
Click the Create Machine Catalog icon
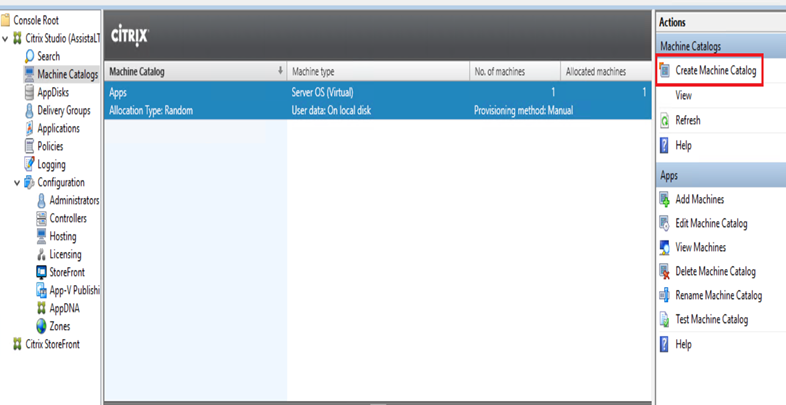tap(665, 71)
